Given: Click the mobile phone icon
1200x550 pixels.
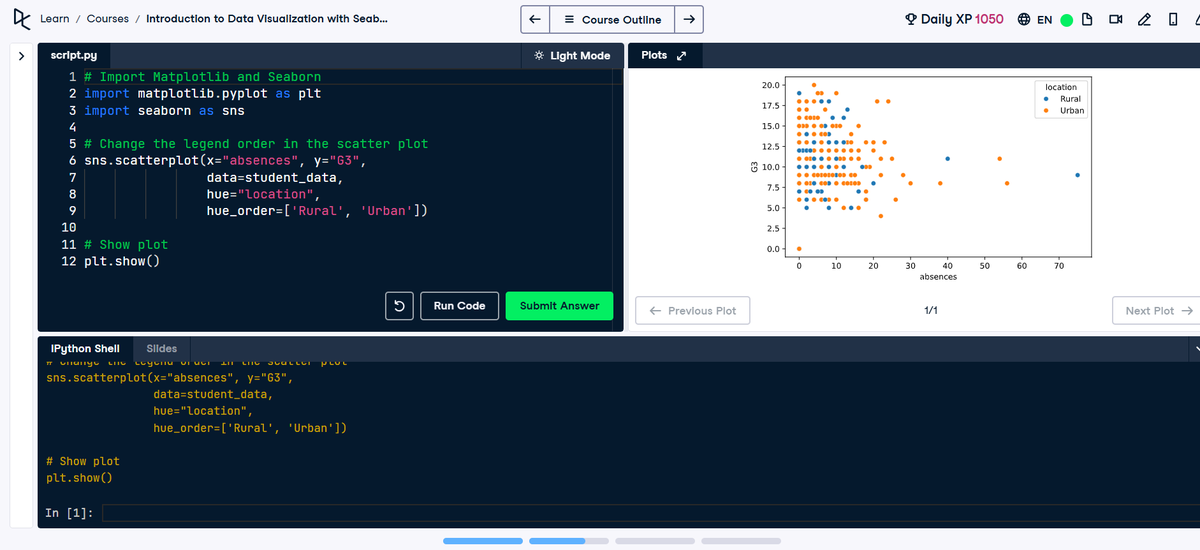Looking at the screenshot, I should pos(1173,20).
